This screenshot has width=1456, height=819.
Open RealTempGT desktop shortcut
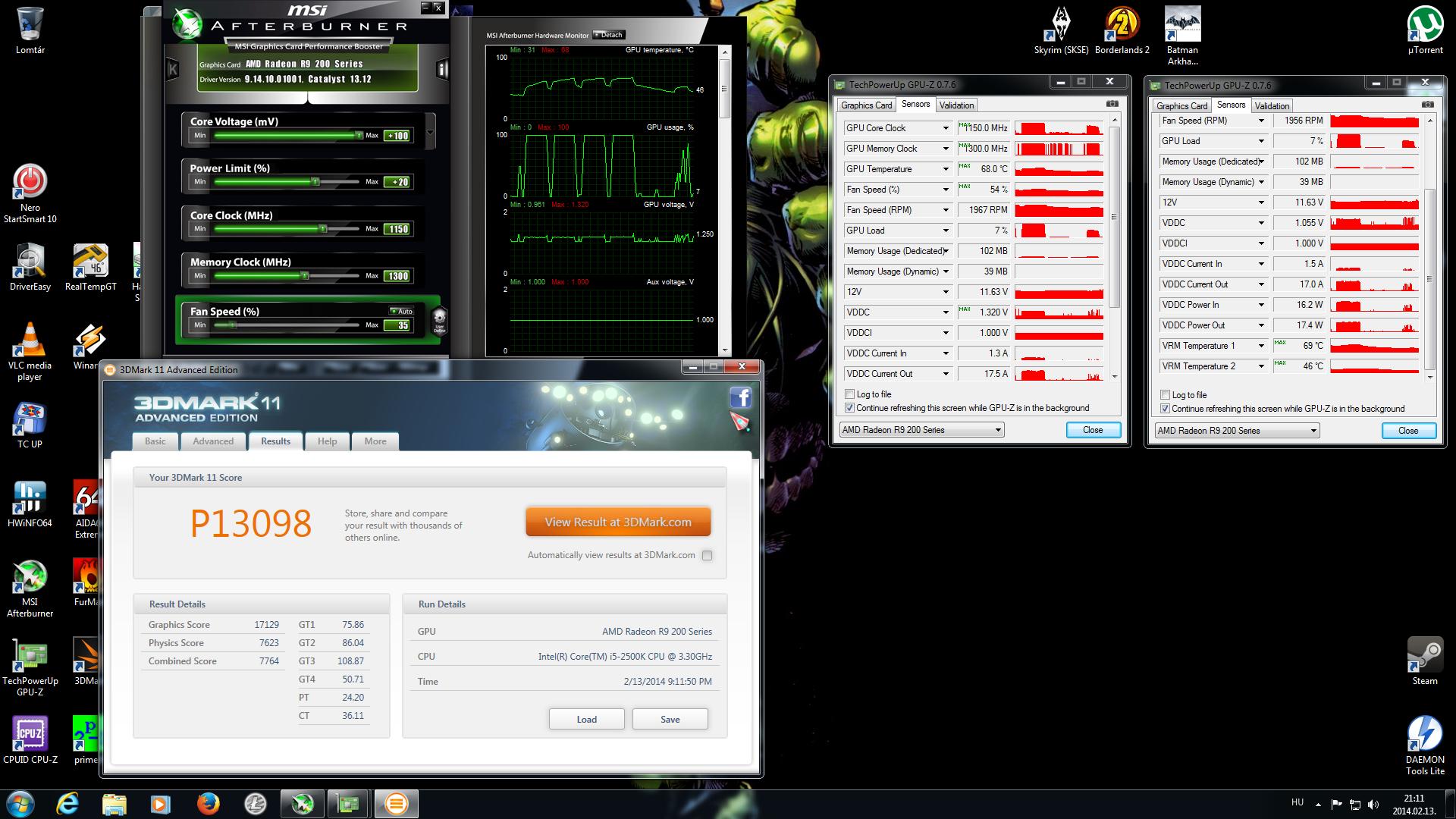(x=91, y=268)
